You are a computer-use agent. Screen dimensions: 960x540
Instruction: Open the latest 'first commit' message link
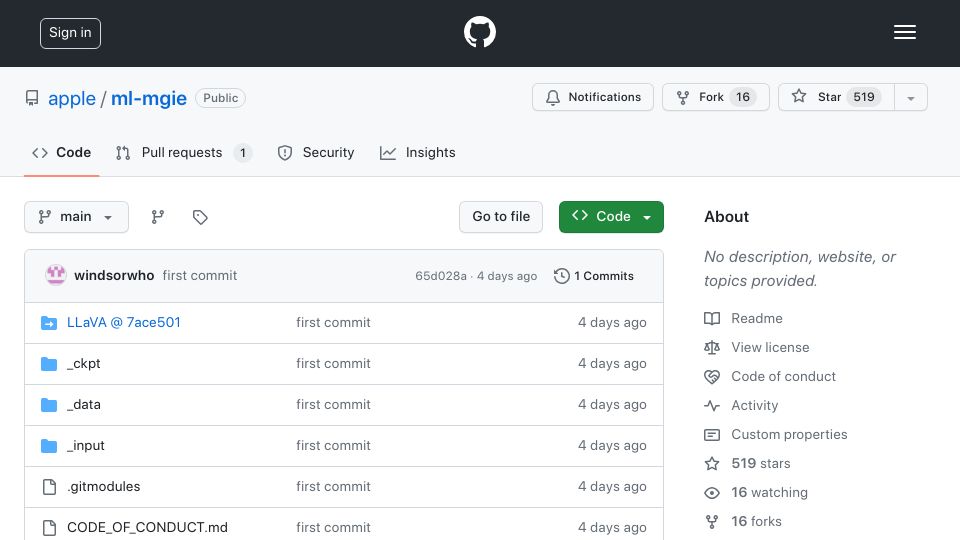point(200,276)
